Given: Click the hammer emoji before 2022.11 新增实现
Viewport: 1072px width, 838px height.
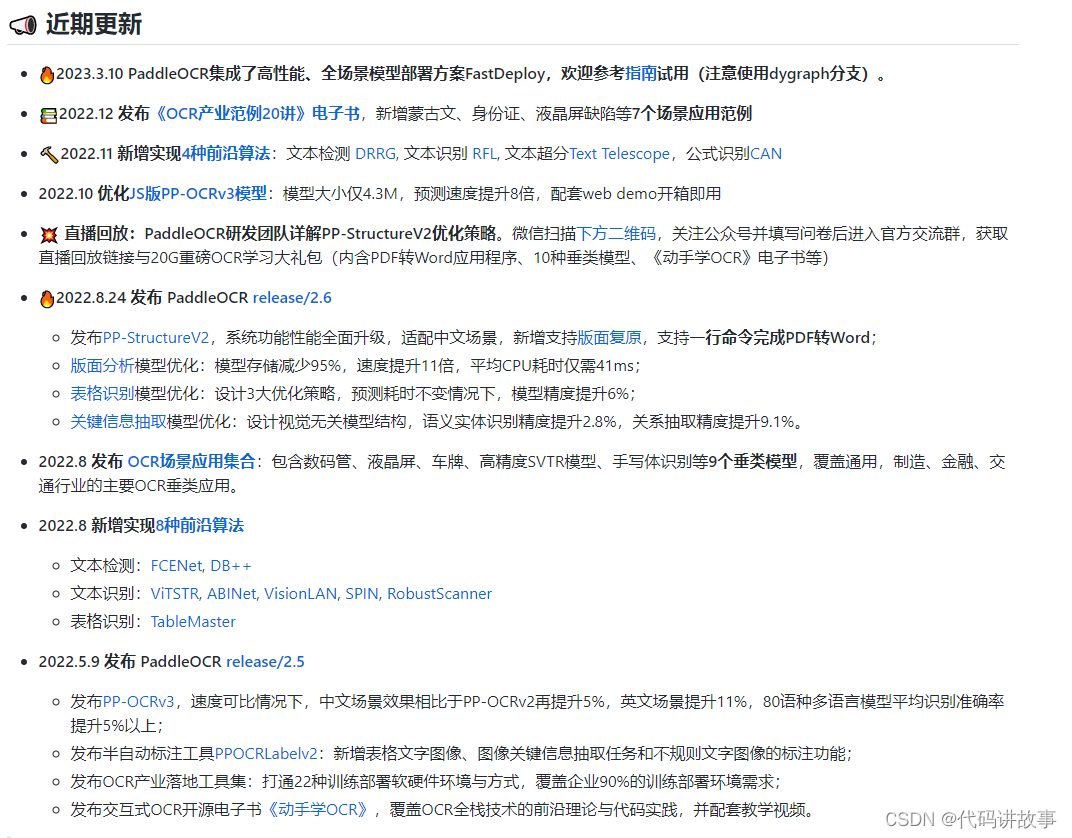Looking at the screenshot, I should click(49, 154).
